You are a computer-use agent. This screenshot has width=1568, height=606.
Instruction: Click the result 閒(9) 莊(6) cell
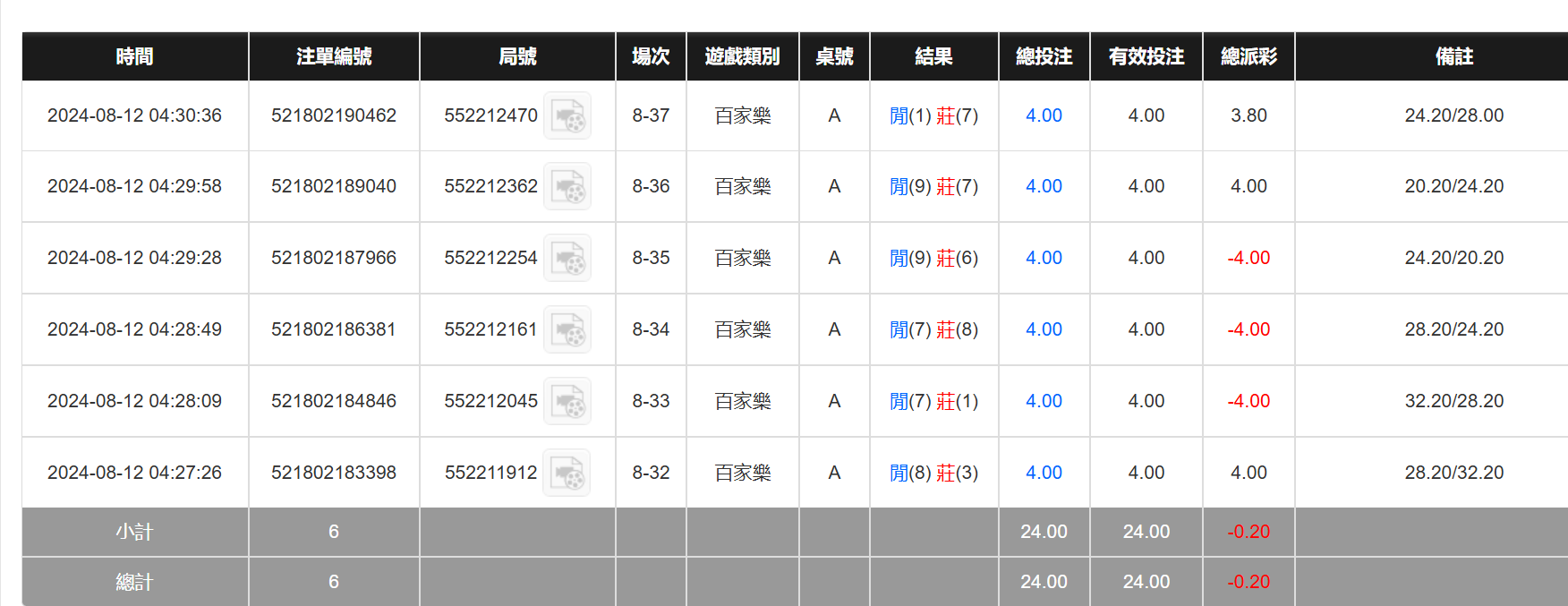(933, 258)
